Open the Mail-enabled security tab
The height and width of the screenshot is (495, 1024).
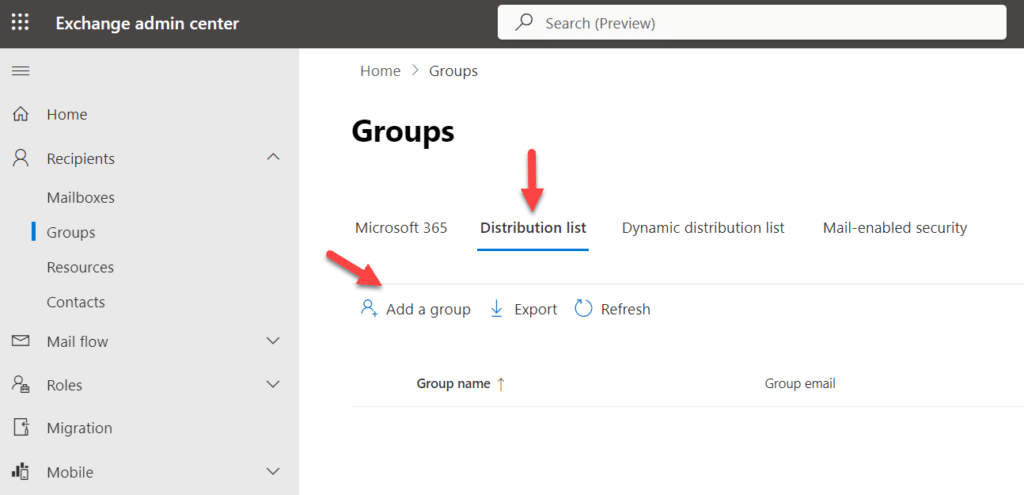[x=895, y=228]
